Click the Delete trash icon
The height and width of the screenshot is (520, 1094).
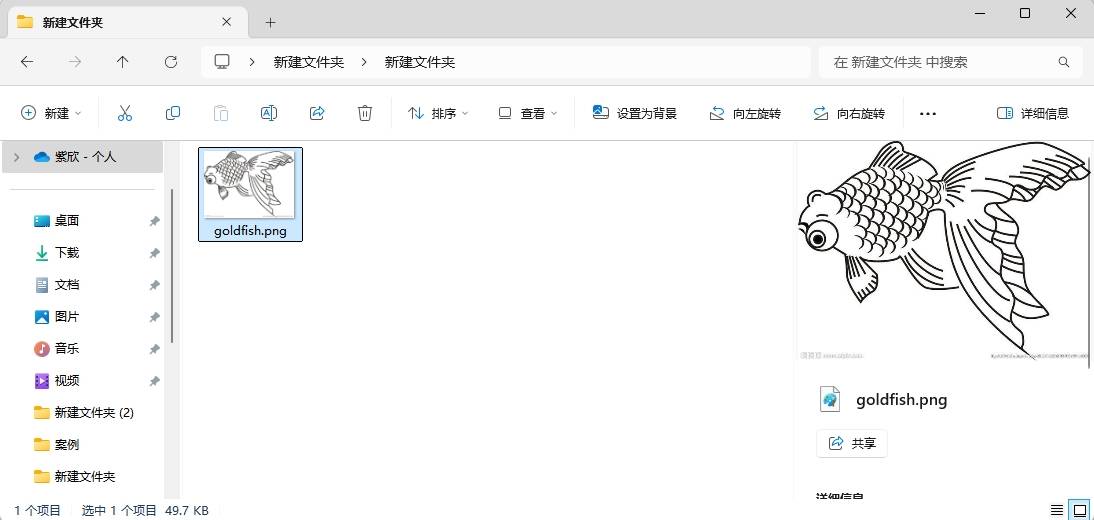365,113
